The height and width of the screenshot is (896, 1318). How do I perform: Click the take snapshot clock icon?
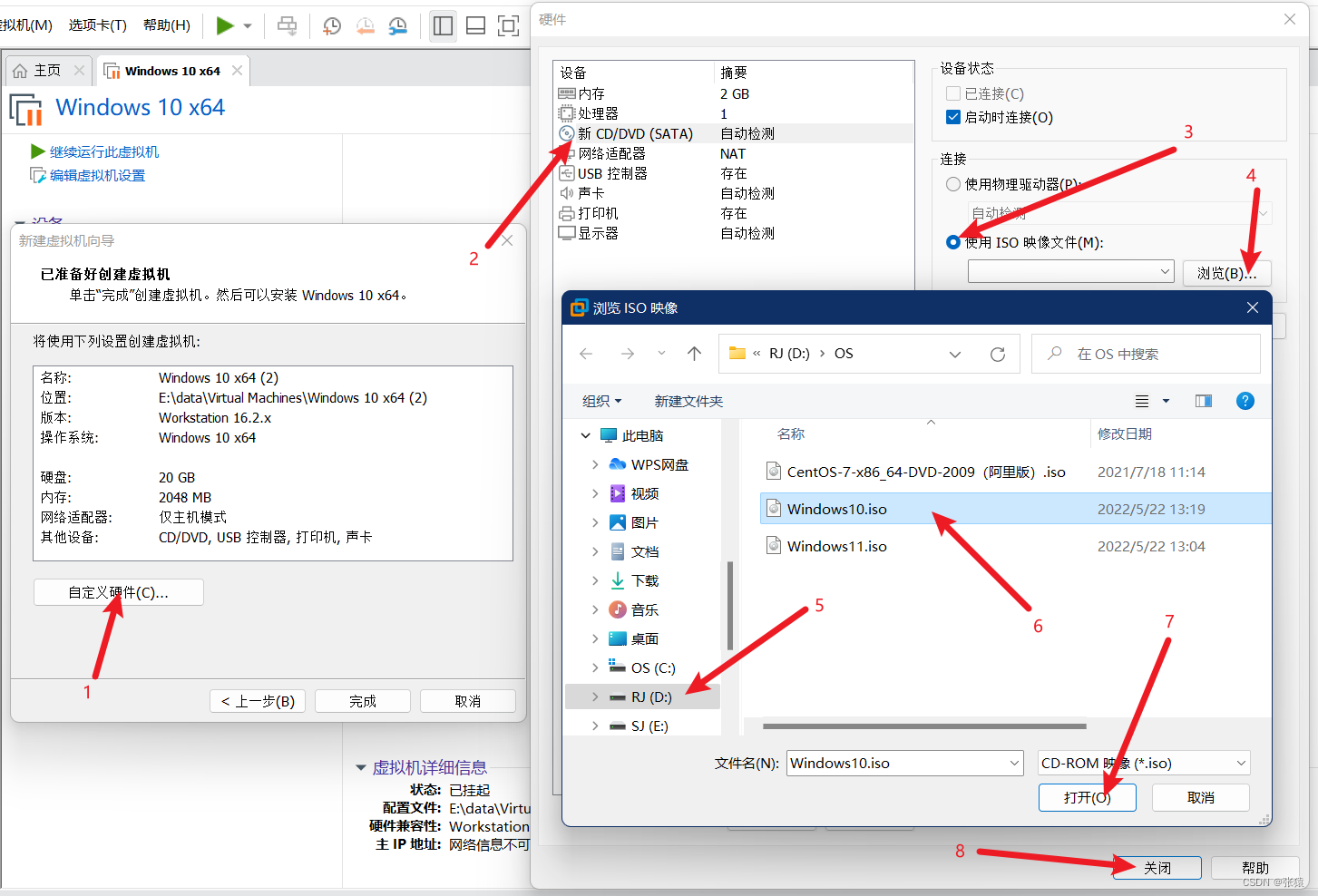332,25
